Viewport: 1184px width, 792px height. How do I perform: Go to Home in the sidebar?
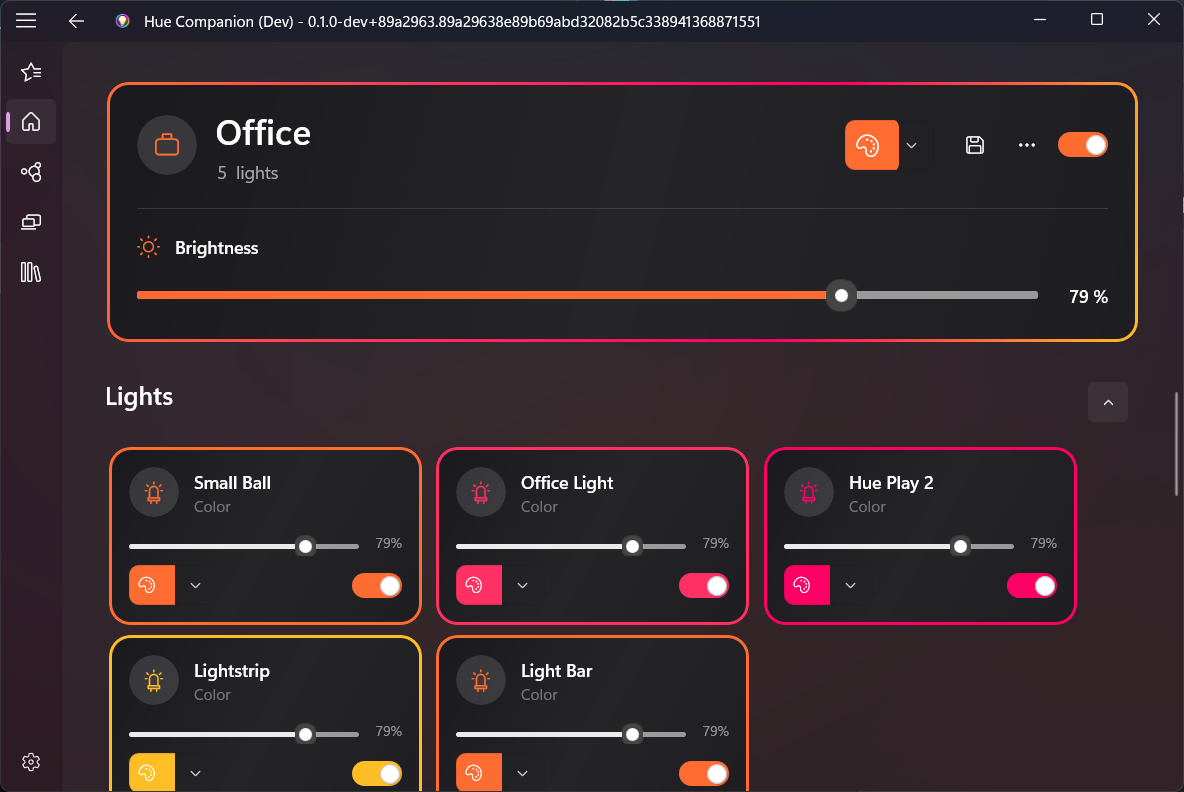31,122
